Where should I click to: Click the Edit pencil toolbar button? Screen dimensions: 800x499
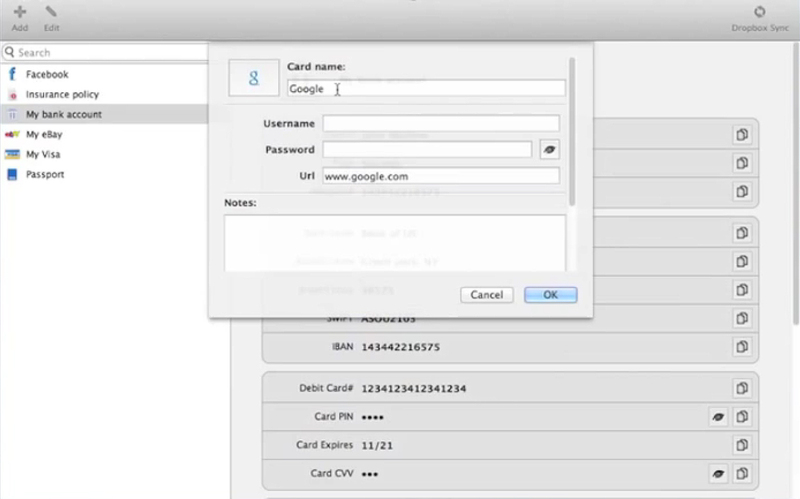[51, 18]
